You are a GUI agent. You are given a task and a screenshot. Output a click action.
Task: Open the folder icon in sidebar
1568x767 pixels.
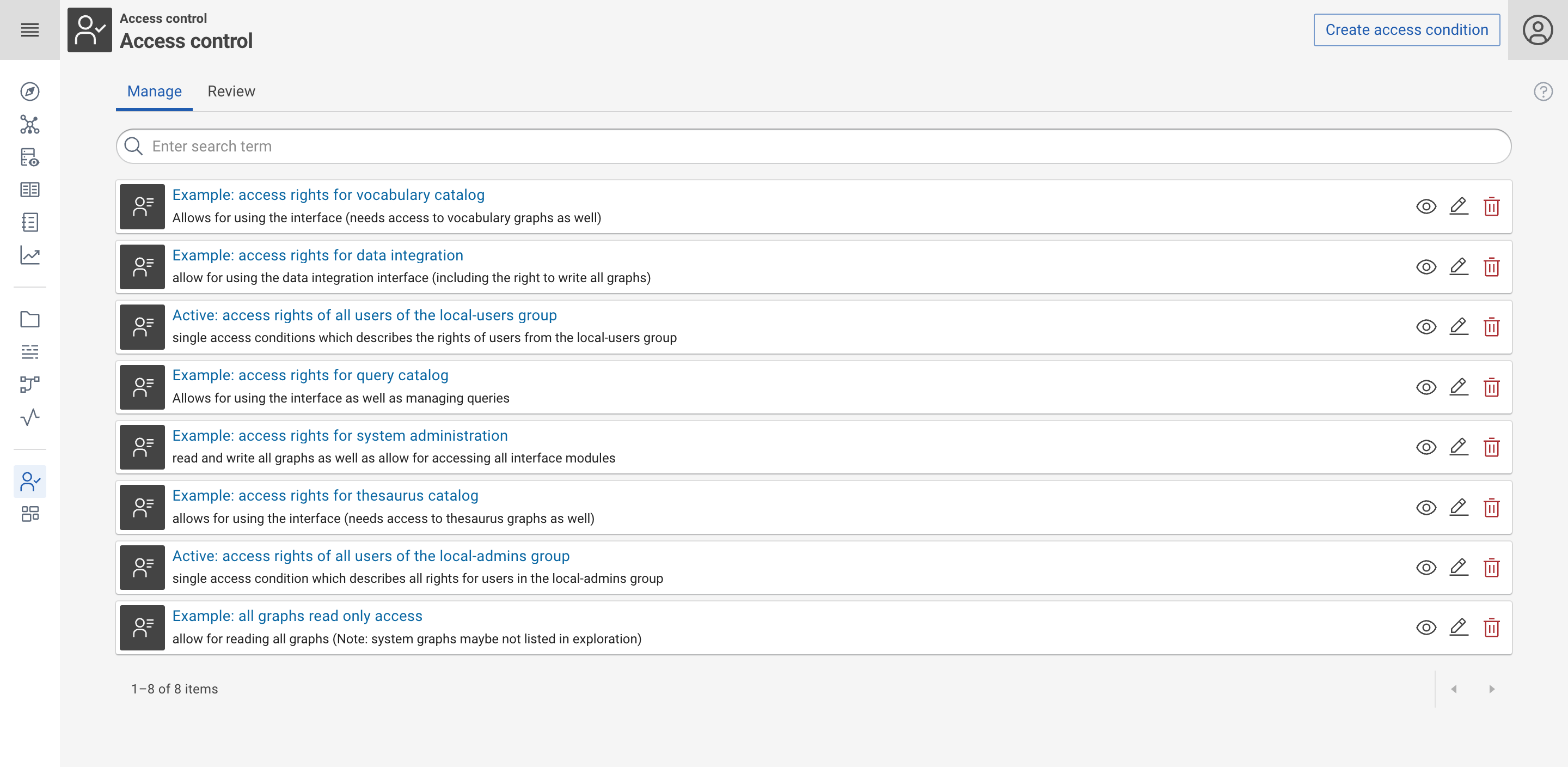point(30,319)
